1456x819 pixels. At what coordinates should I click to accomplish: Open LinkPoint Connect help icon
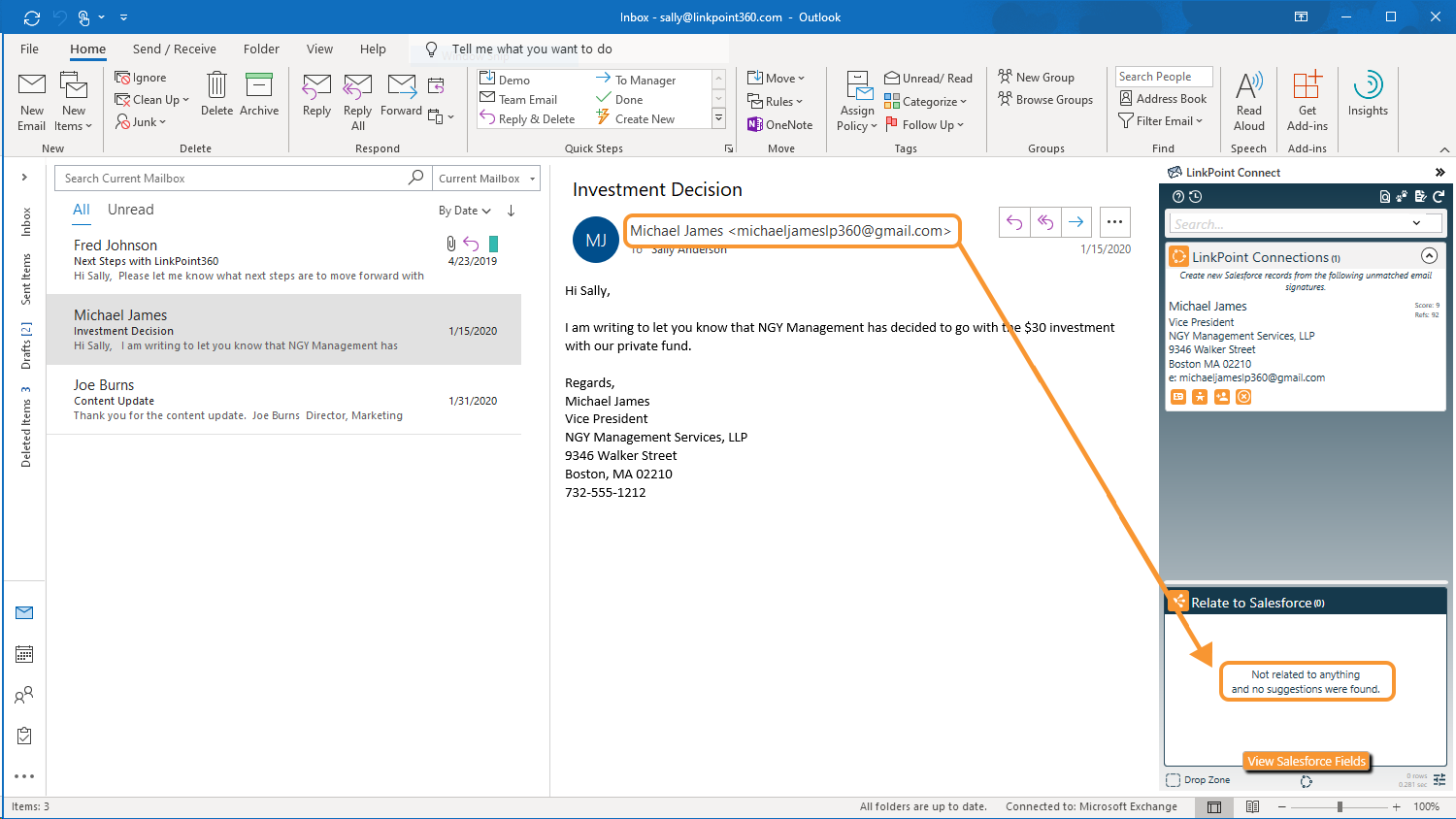point(1179,196)
